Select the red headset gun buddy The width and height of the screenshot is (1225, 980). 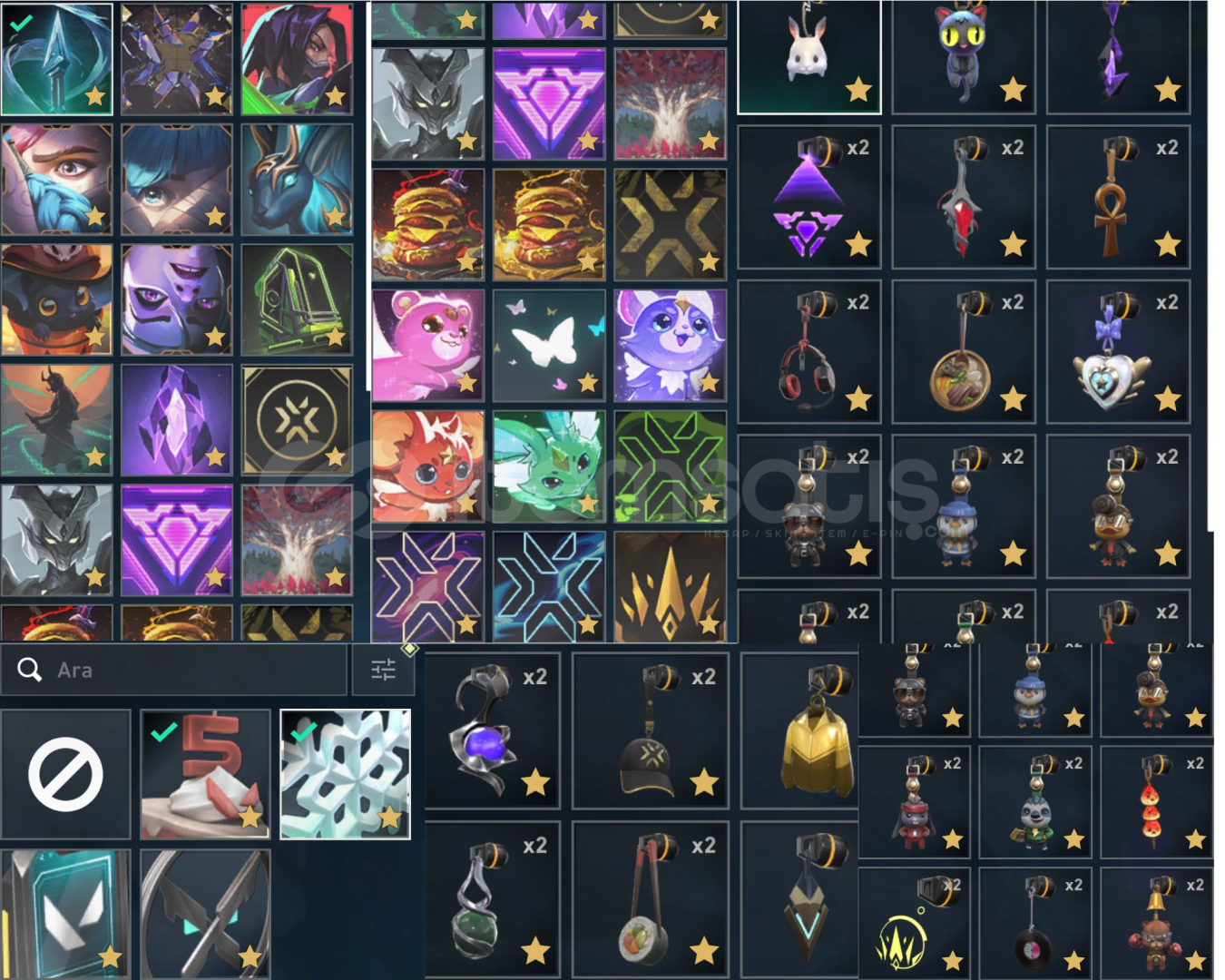click(x=809, y=352)
